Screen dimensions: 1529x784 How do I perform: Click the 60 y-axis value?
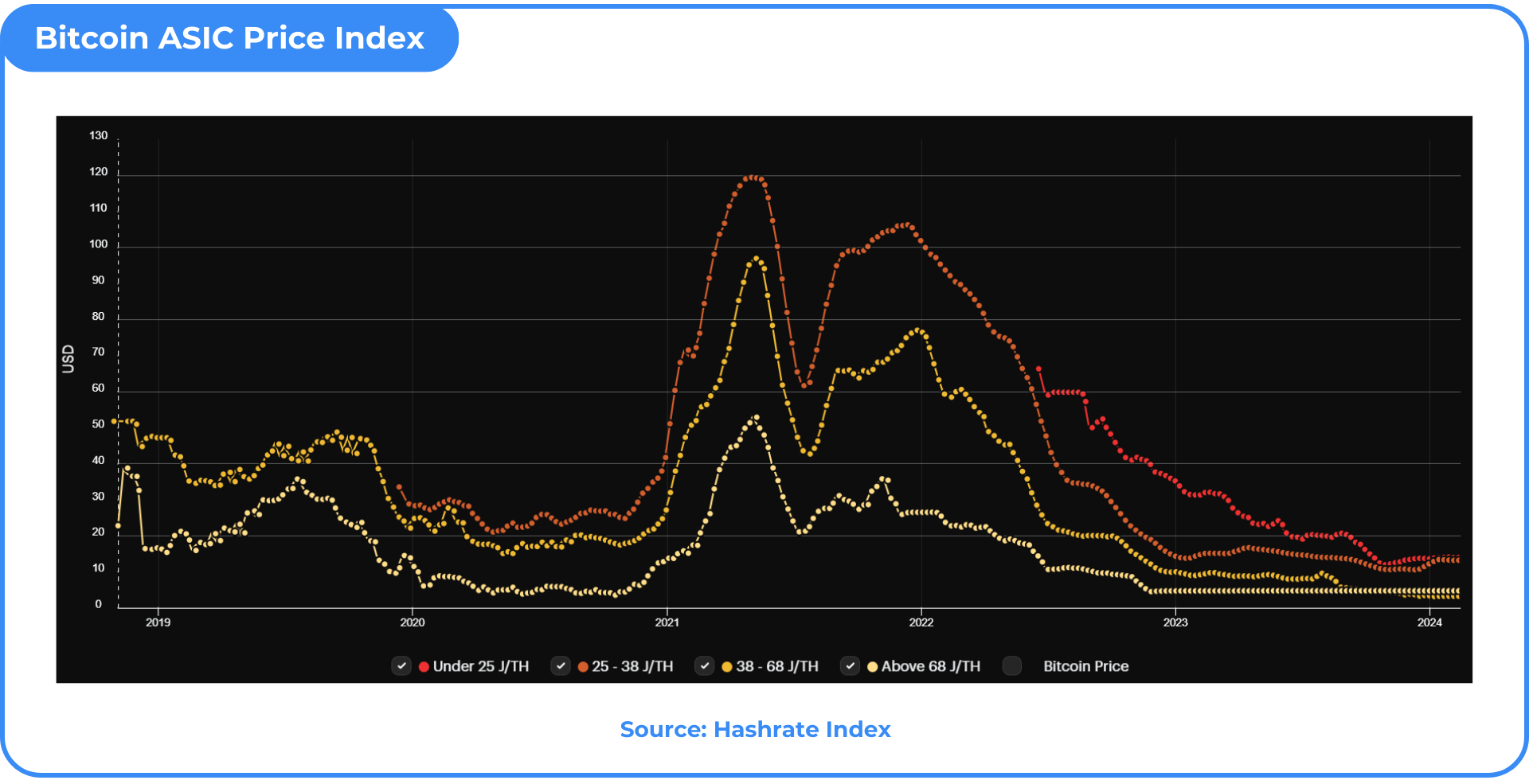click(98, 388)
